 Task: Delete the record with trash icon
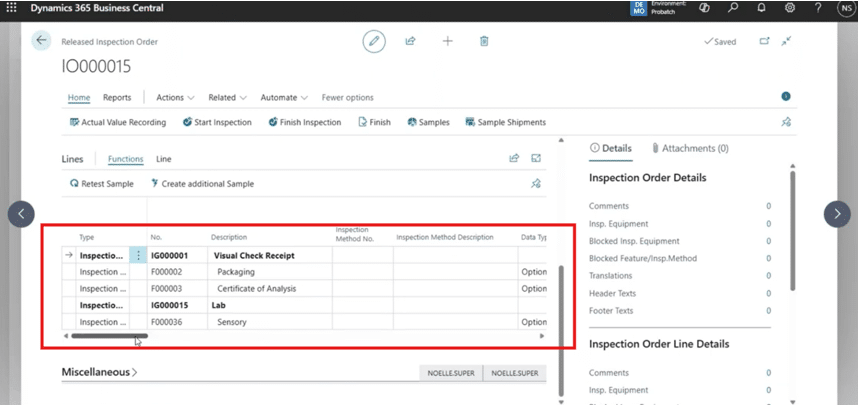(484, 41)
